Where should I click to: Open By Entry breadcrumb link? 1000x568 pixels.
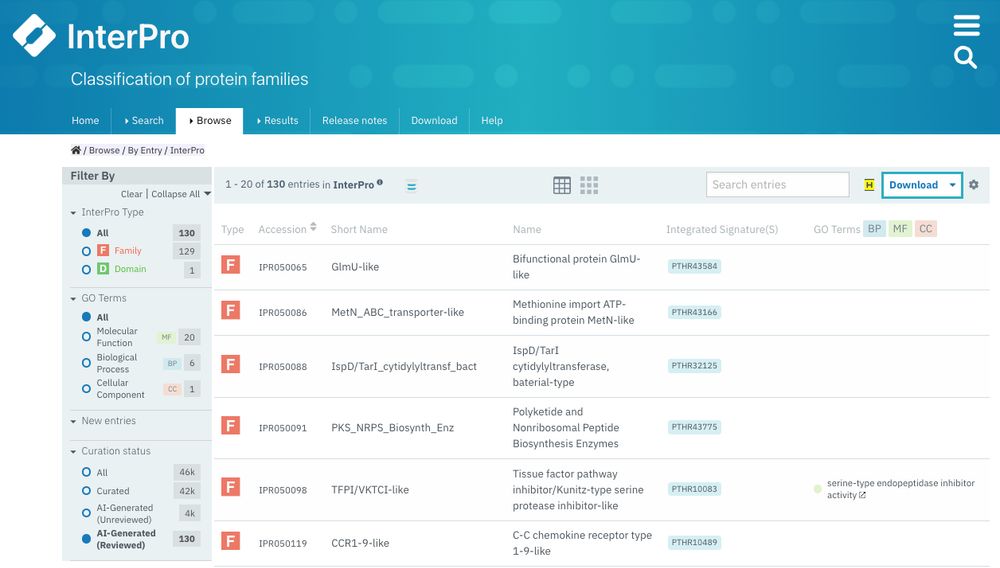coord(145,150)
